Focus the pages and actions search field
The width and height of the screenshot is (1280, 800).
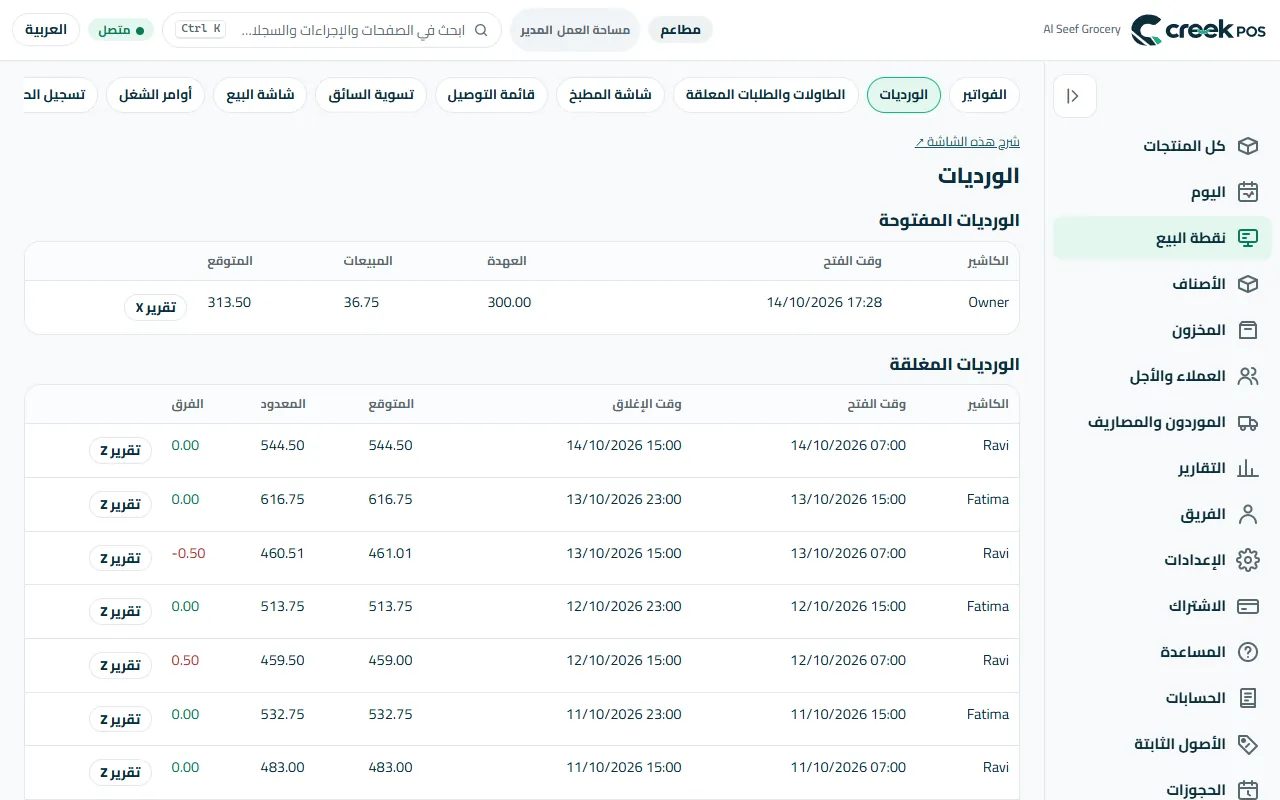pyautogui.click(x=332, y=30)
